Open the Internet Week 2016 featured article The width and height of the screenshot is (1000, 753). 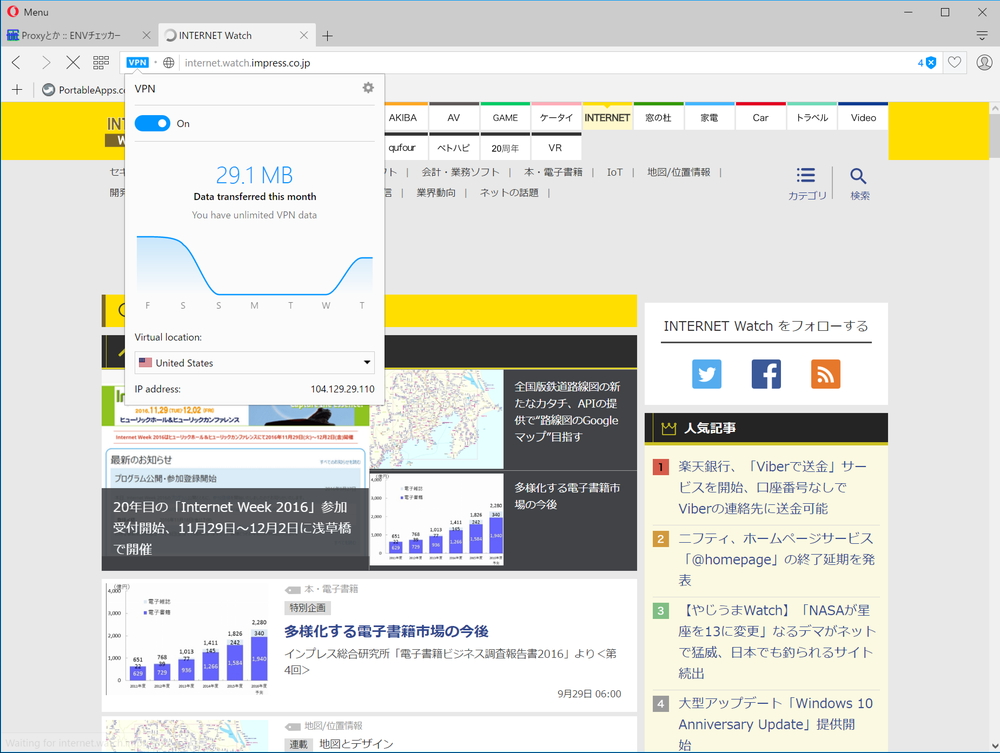click(x=235, y=527)
